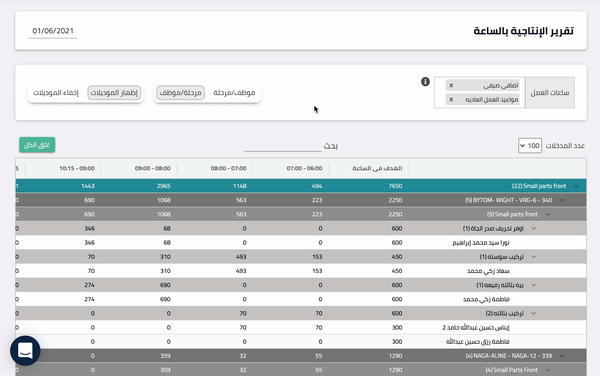Click the الهدف فى الساعة column header
This screenshot has height=376, width=600.
click(377, 168)
